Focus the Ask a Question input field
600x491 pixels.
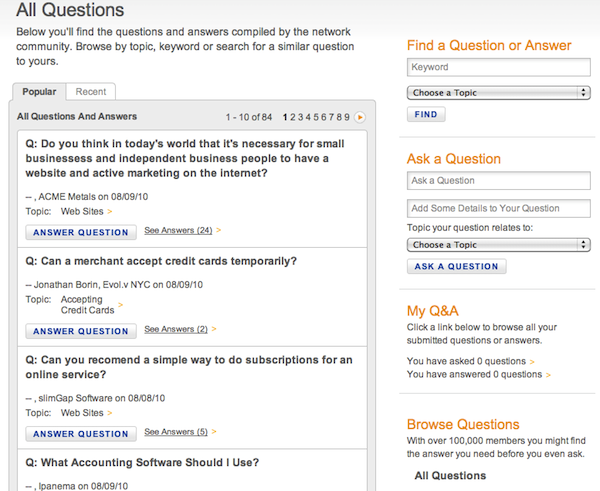pyautogui.click(x=499, y=181)
